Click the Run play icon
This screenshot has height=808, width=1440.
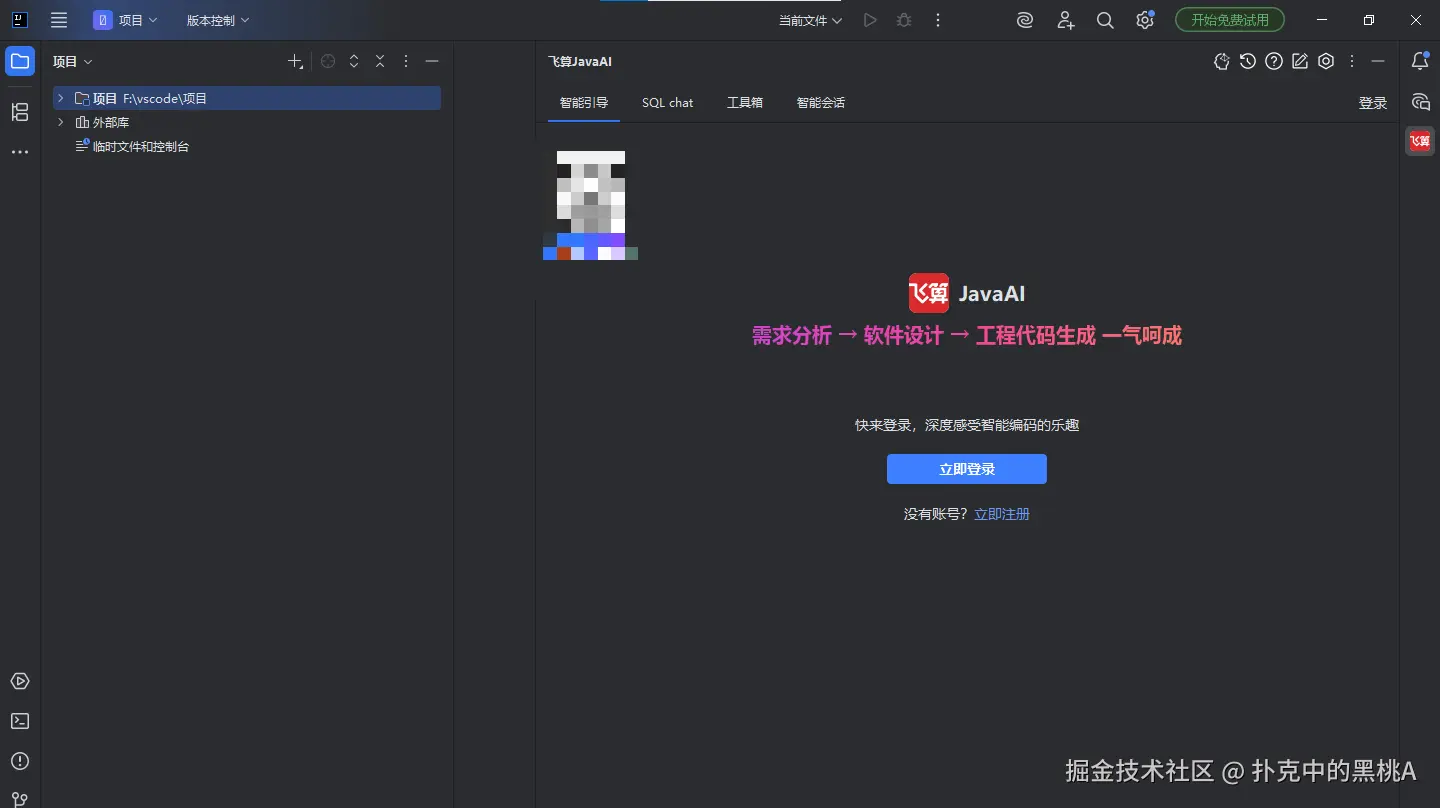pyautogui.click(x=870, y=20)
